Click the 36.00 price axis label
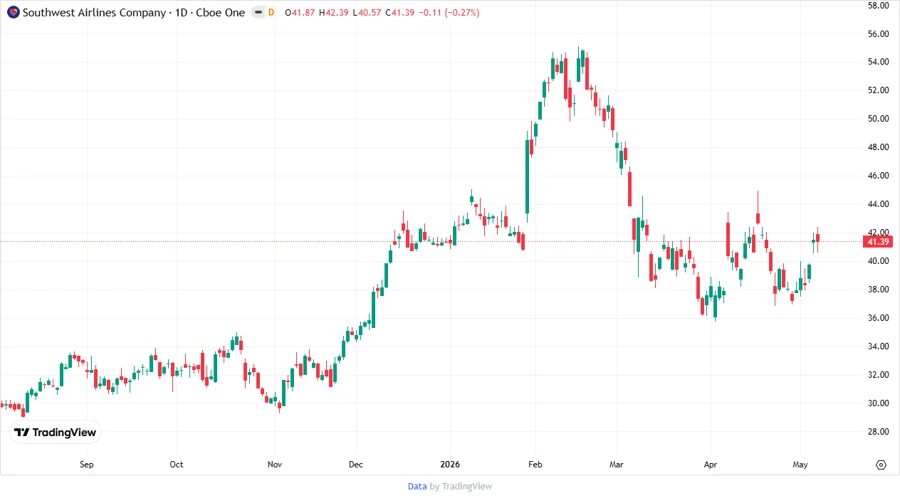The height and width of the screenshot is (498, 900). coord(878,317)
